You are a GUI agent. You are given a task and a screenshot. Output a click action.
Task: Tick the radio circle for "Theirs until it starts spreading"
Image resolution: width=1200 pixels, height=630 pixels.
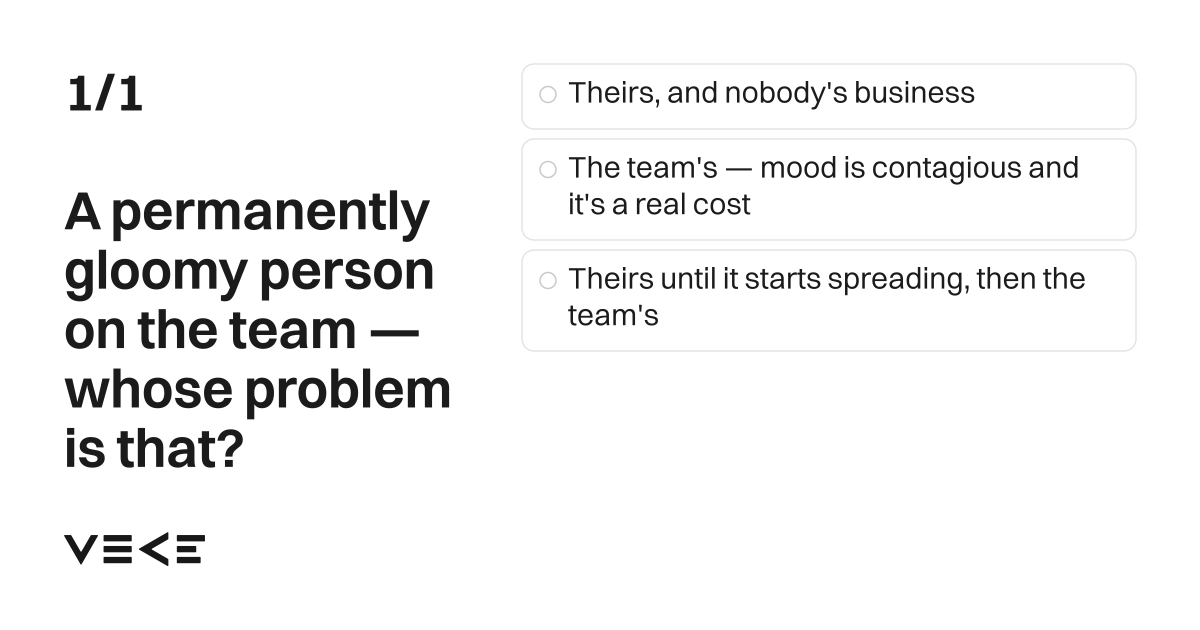point(547,280)
